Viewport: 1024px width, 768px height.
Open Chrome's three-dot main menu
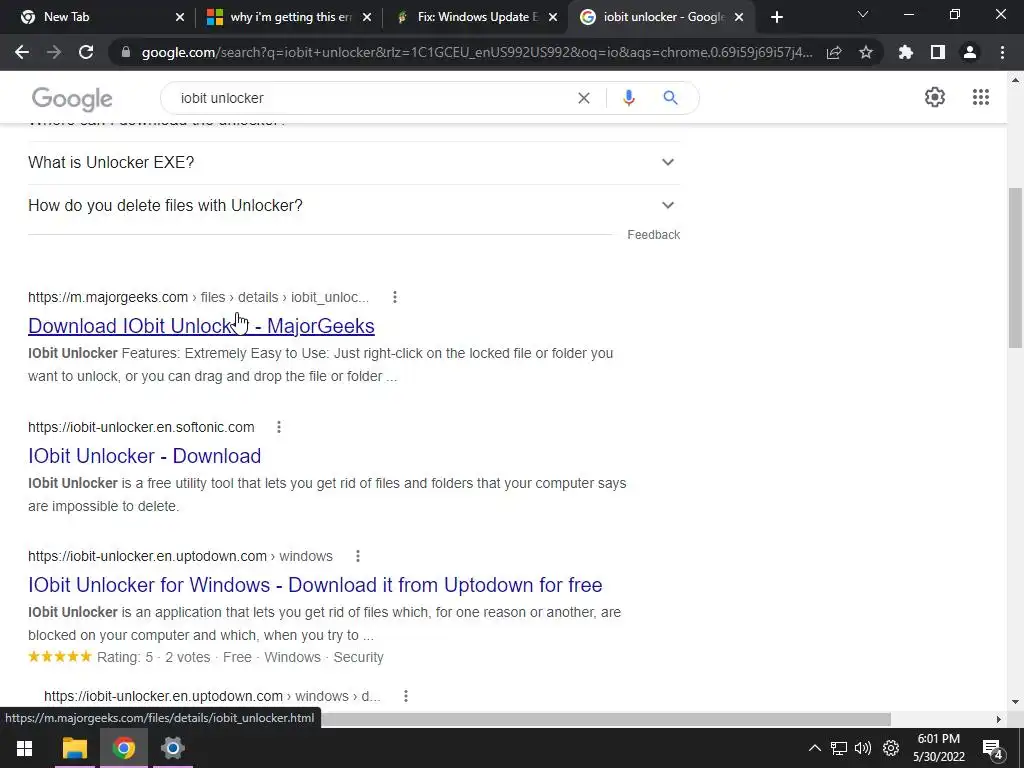pyautogui.click(x=1002, y=52)
